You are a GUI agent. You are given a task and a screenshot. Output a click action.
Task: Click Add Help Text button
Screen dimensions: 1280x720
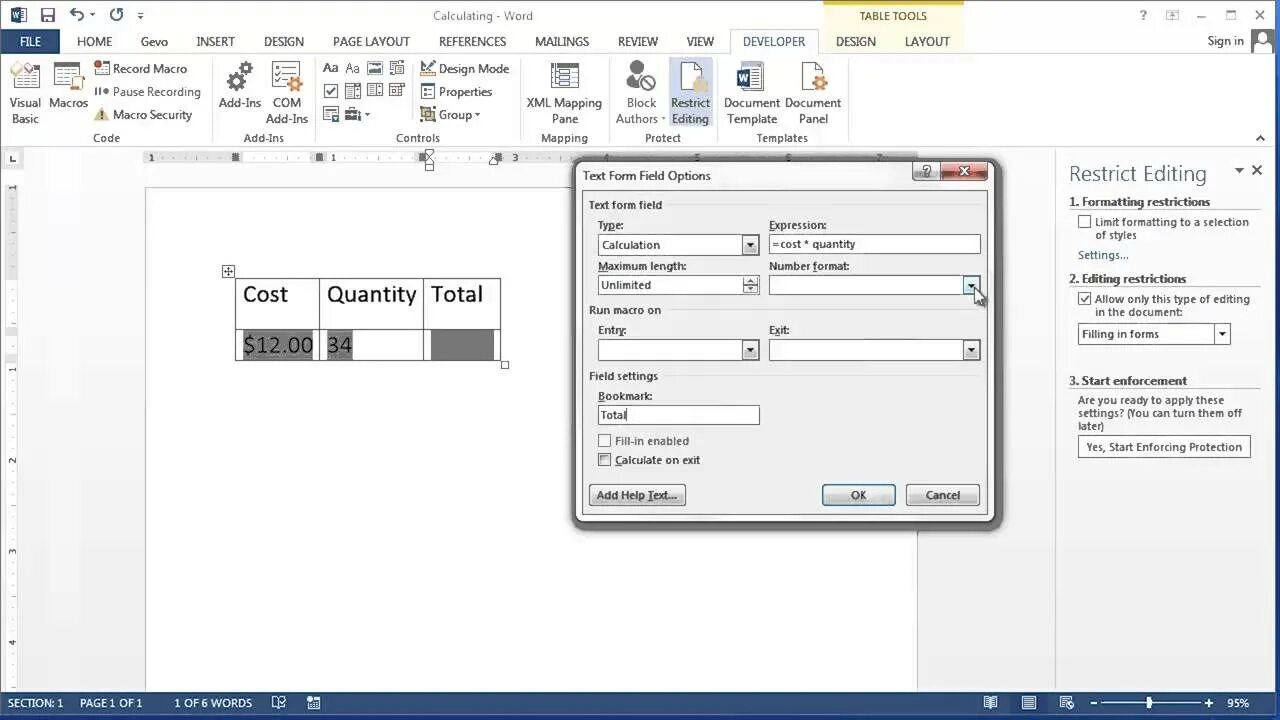tap(637, 495)
